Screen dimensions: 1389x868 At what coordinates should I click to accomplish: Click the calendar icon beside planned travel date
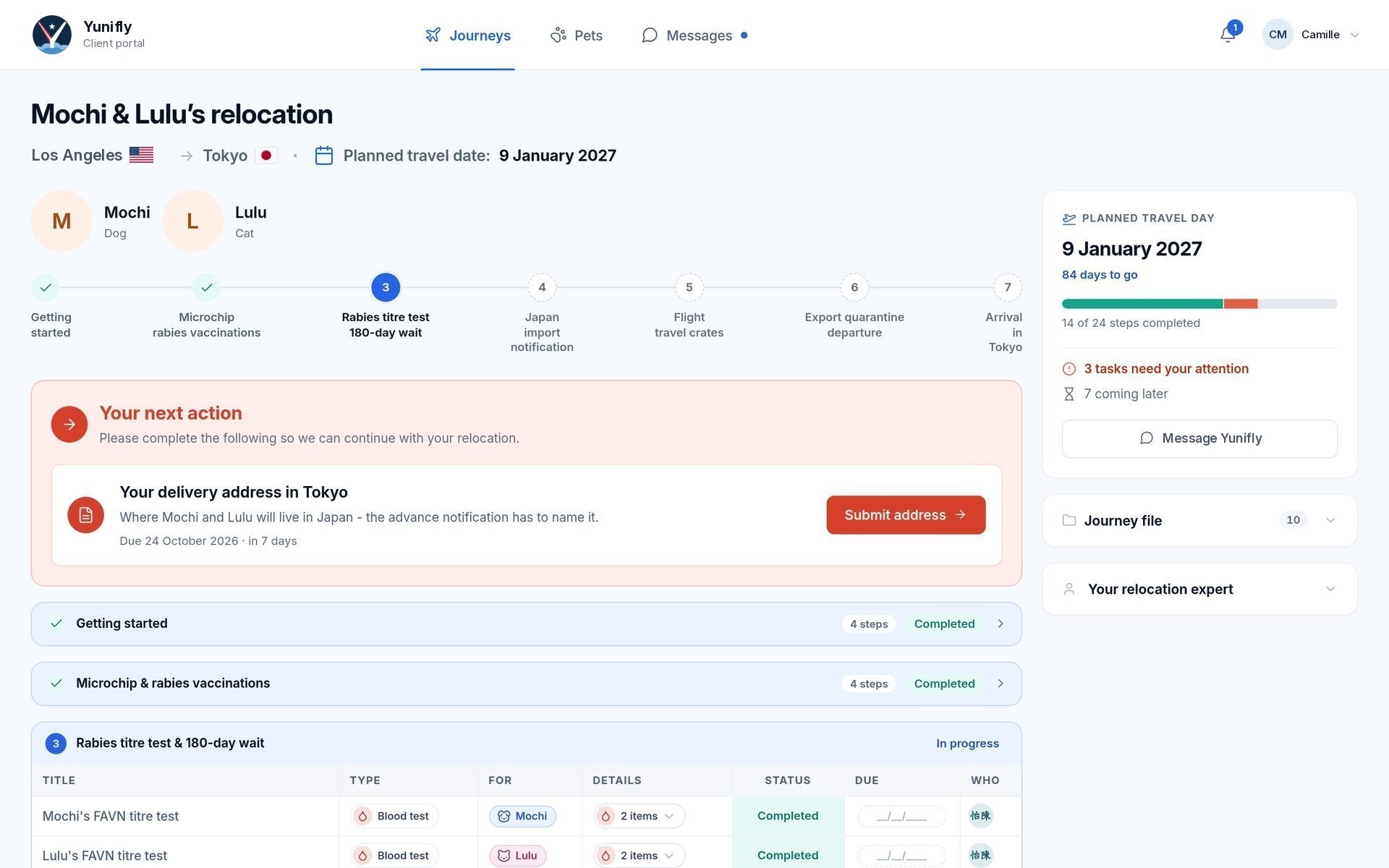[x=323, y=156]
